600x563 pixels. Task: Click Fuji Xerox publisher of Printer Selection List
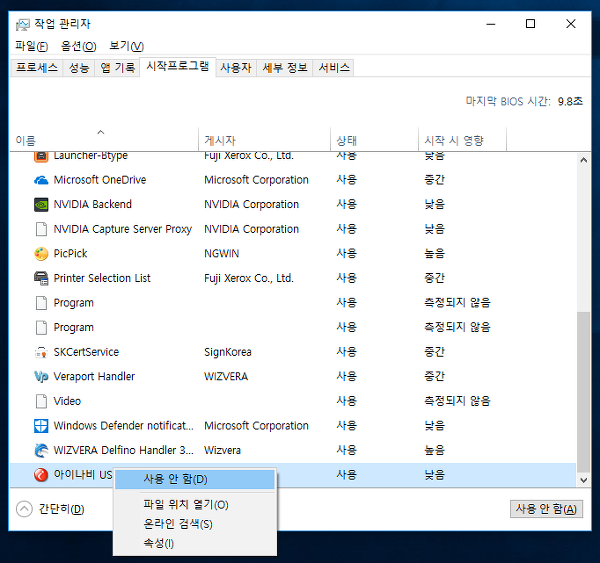point(249,278)
